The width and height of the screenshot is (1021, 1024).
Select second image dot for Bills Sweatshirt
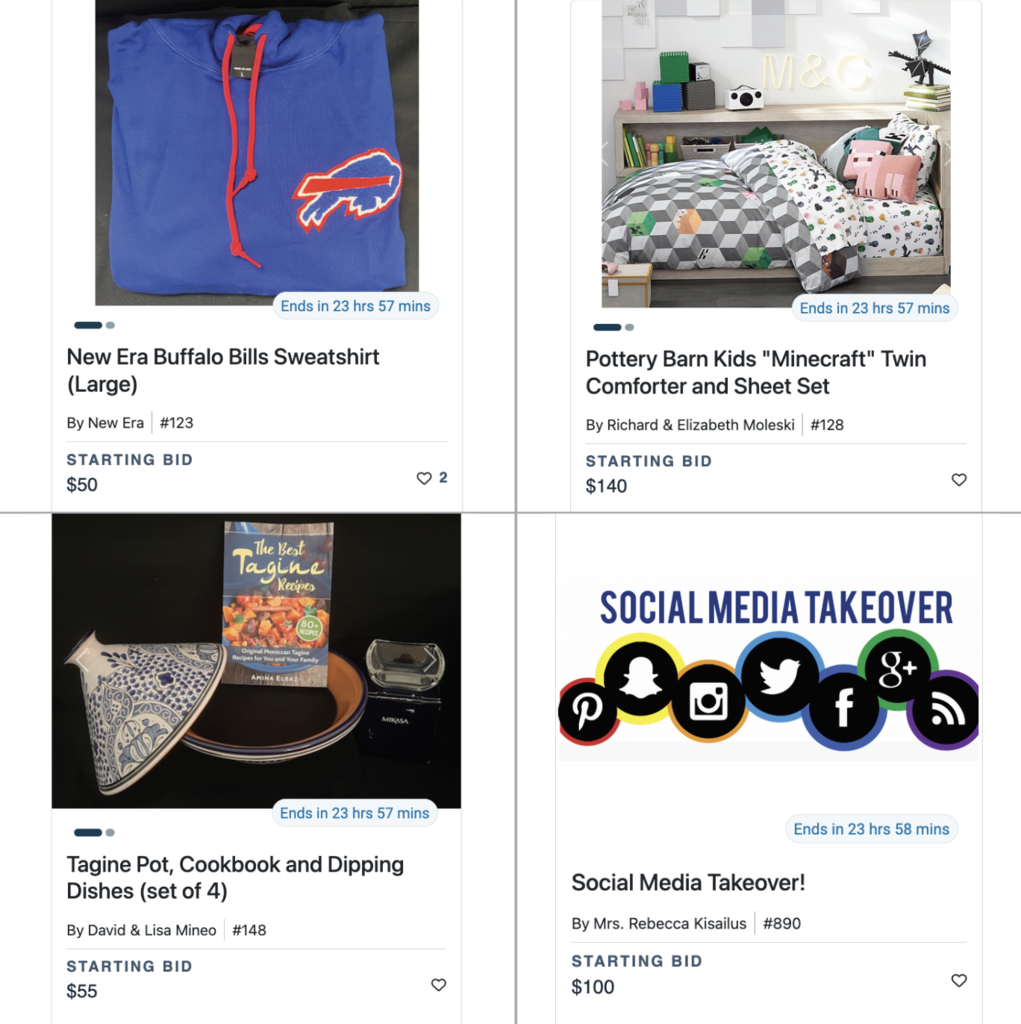110,325
